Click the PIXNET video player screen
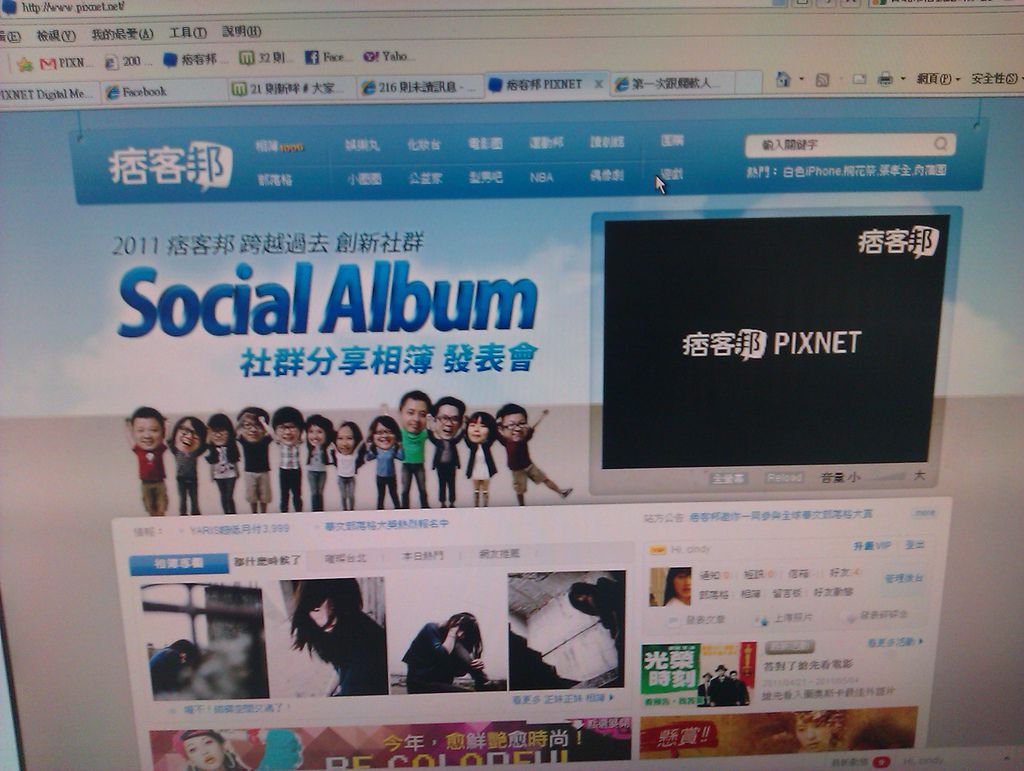Screen dimensions: 1024x771 tap(775, 342)
